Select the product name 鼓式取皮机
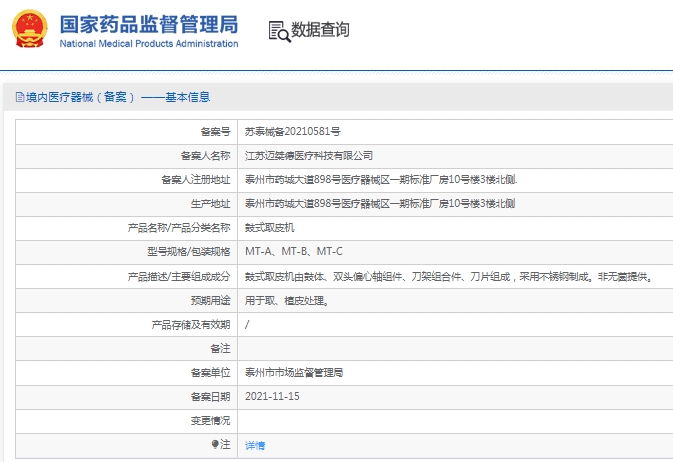This screenshot has width=673, height=462. point(270,228)
